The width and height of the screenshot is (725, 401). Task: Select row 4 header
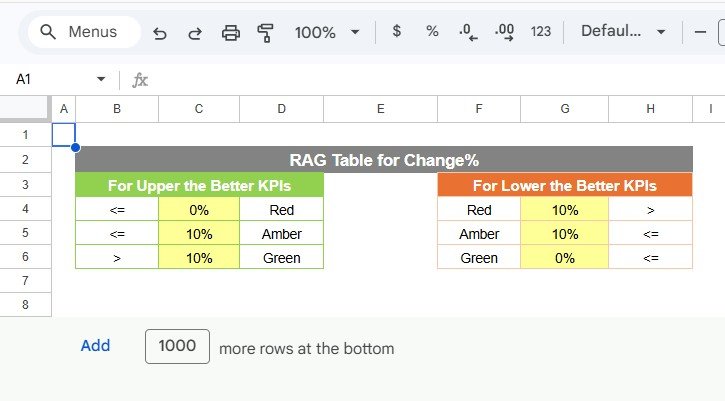(25, 210)
